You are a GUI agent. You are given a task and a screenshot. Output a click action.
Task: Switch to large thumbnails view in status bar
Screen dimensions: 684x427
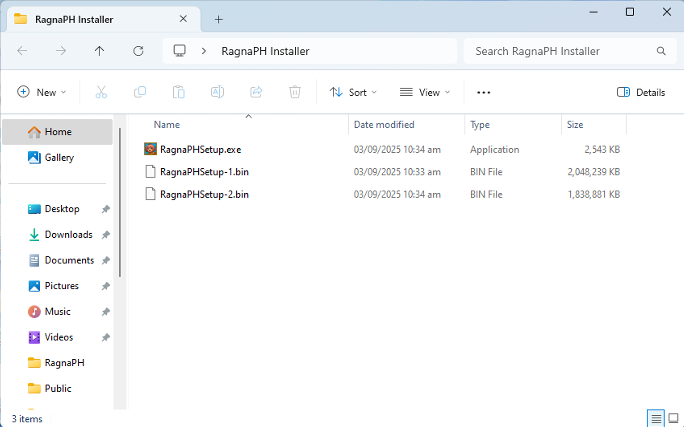pyautogui.click(x=673, y=418)
